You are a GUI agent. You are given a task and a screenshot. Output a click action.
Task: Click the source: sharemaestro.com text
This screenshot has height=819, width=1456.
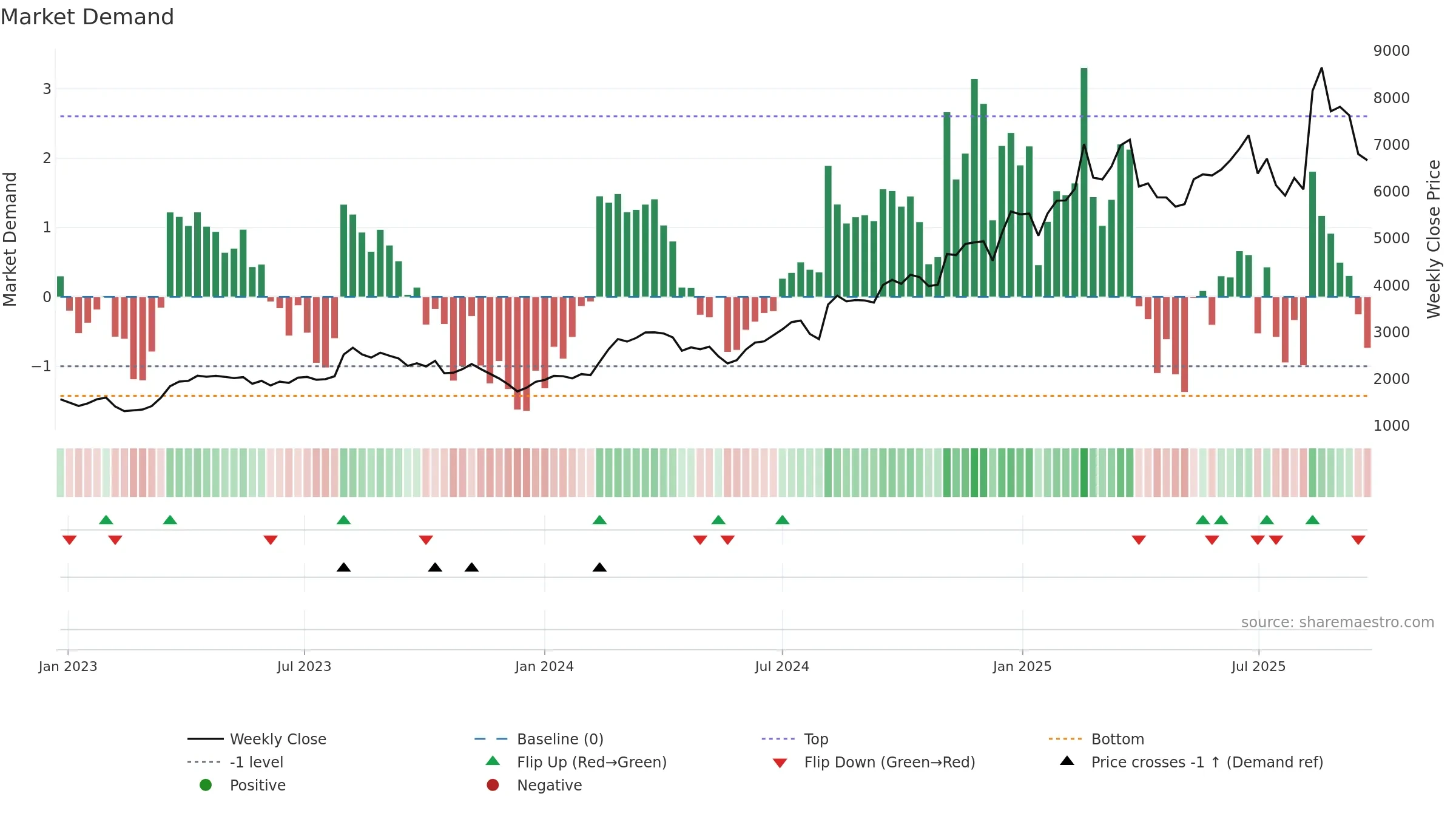(x=1338, y=622)
